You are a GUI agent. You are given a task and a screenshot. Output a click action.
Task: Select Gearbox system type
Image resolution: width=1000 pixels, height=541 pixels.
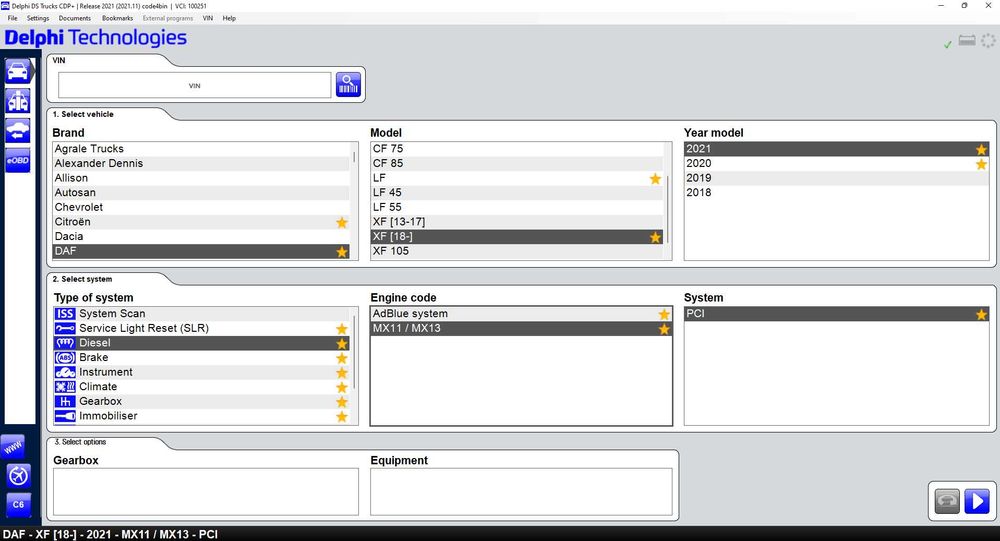coord(202,401)
